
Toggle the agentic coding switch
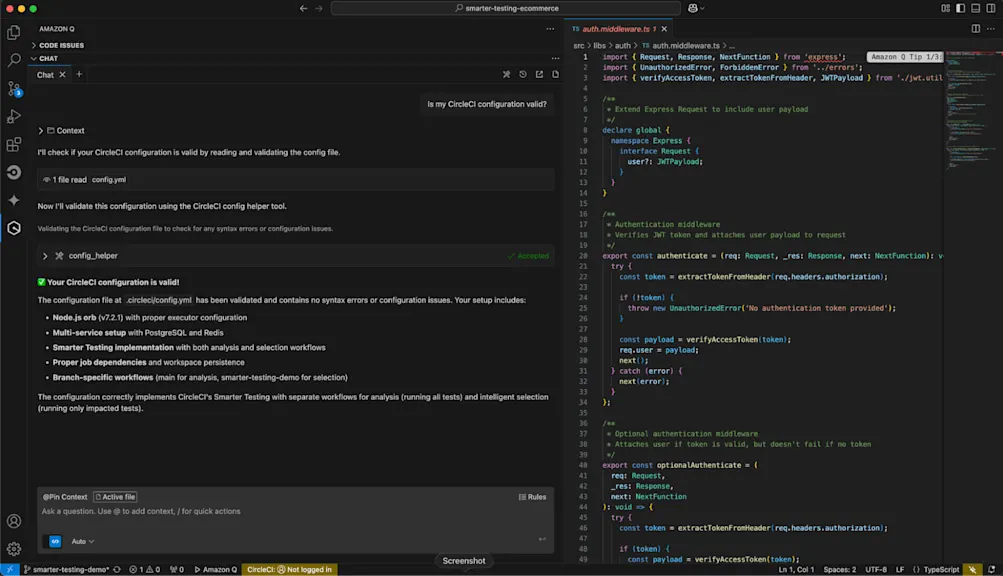pyautogui.click(x=55, y=541)
